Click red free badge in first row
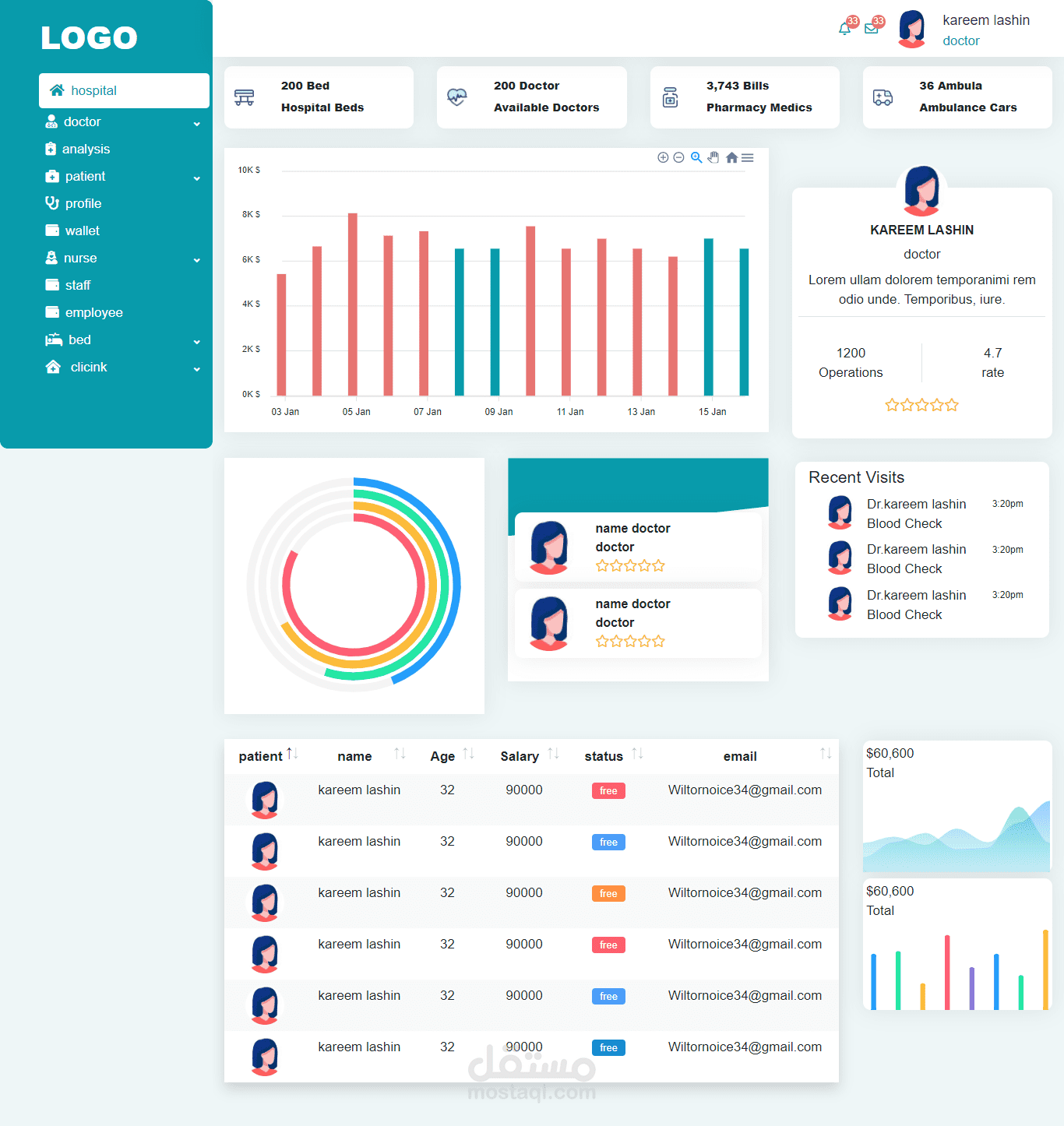This screenshot has height=1126, width=1064. pos(608,790)
